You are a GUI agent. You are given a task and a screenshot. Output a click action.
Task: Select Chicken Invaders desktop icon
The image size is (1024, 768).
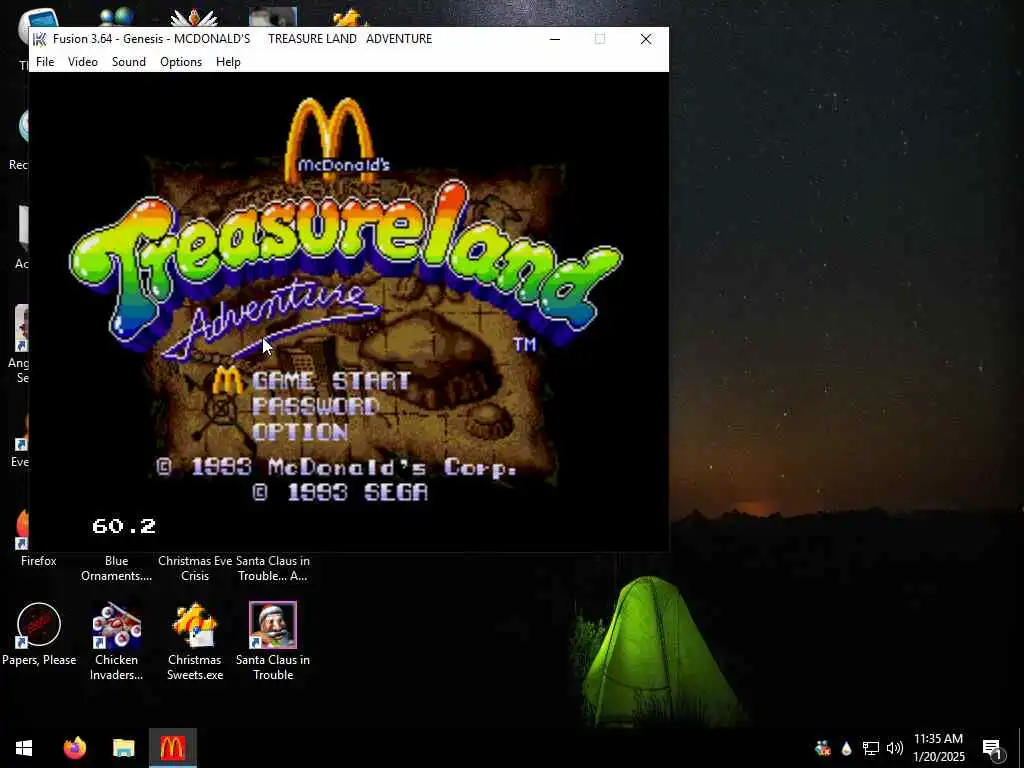click(x=116, y=641)
